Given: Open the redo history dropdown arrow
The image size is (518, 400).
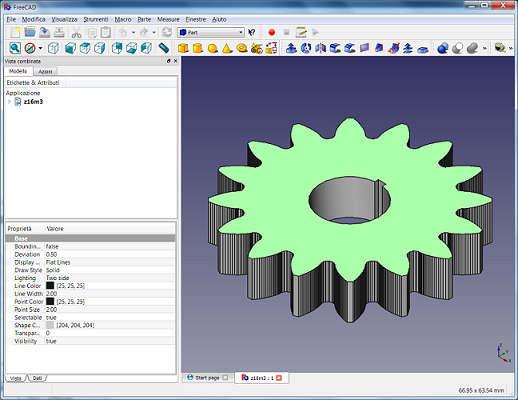Looking at the screenshot, I should (x=154, y=32).
